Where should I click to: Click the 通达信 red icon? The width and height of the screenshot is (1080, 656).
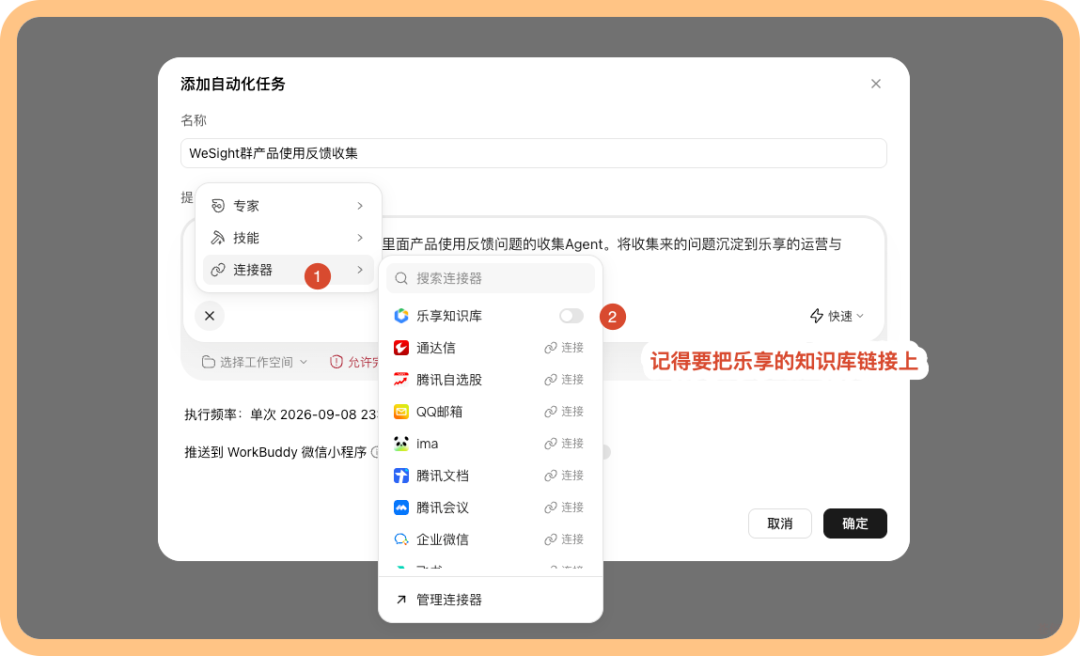coord(401,347)
